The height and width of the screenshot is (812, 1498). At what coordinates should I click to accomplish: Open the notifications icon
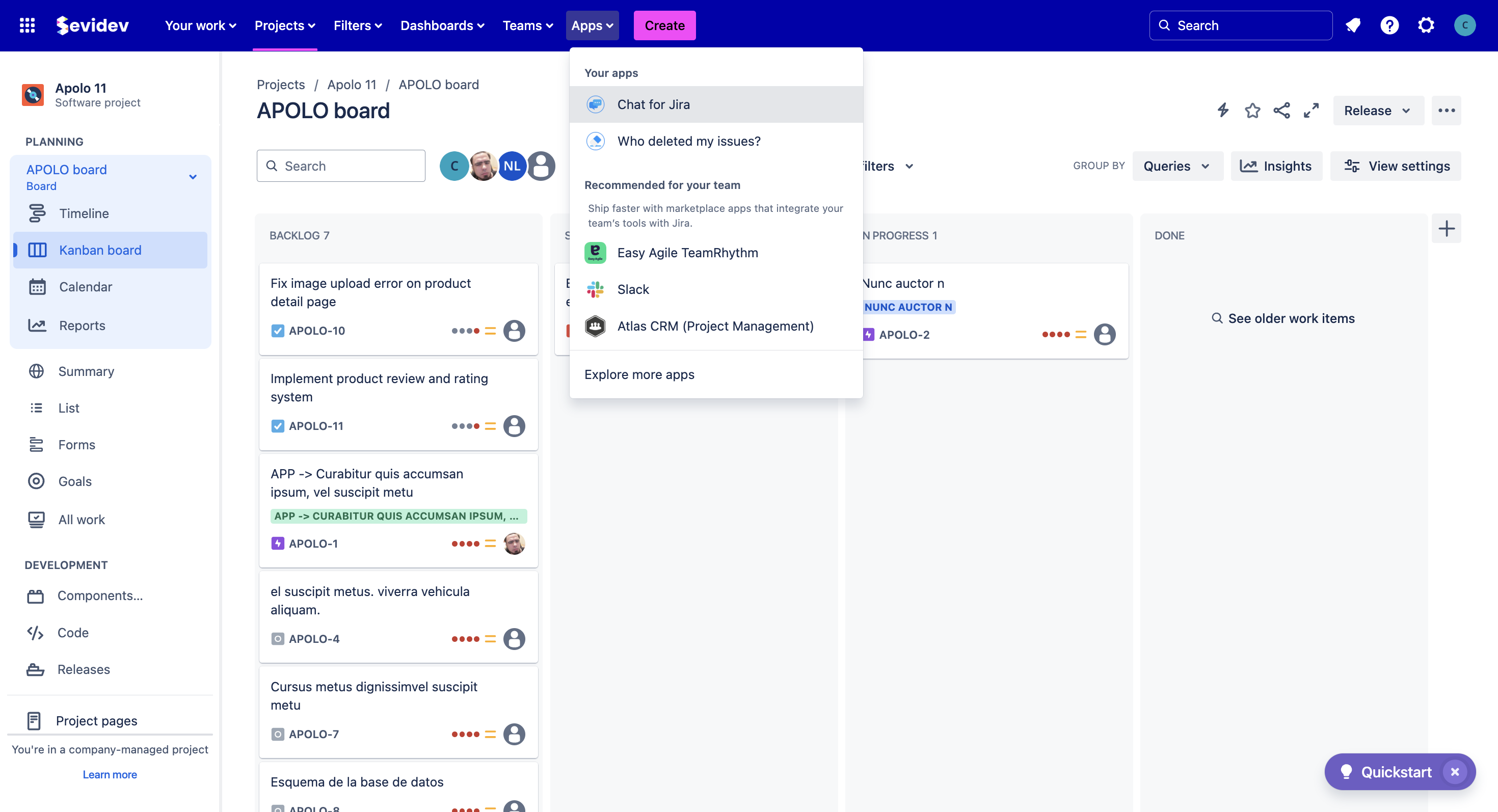[x=1353, y=25]
